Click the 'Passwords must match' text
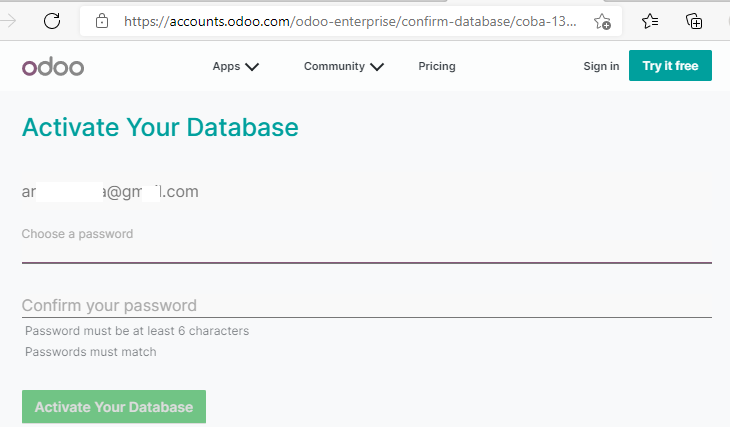Screen dimensions: 730x427 [x=91, y=352]
